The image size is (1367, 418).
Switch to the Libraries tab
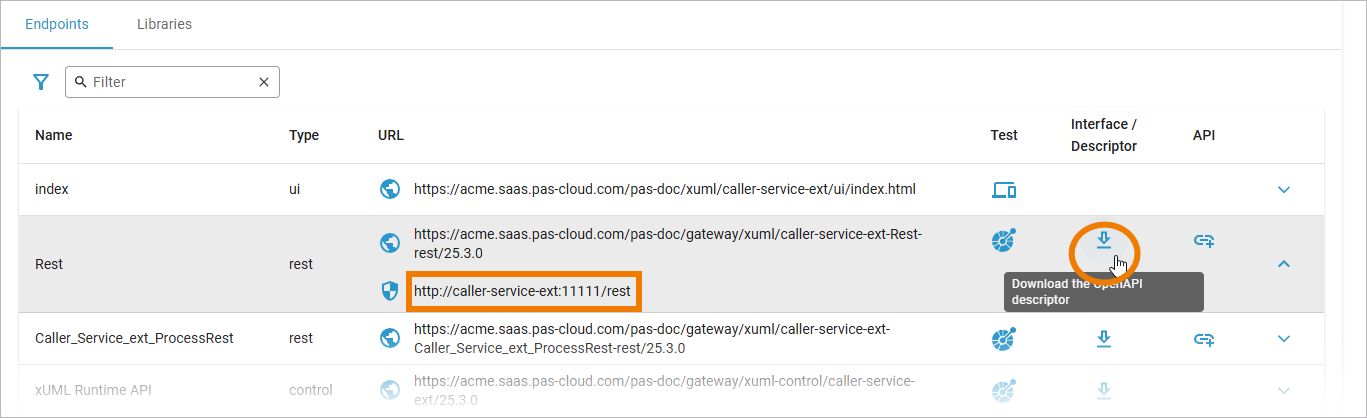(x=164, y=24)
